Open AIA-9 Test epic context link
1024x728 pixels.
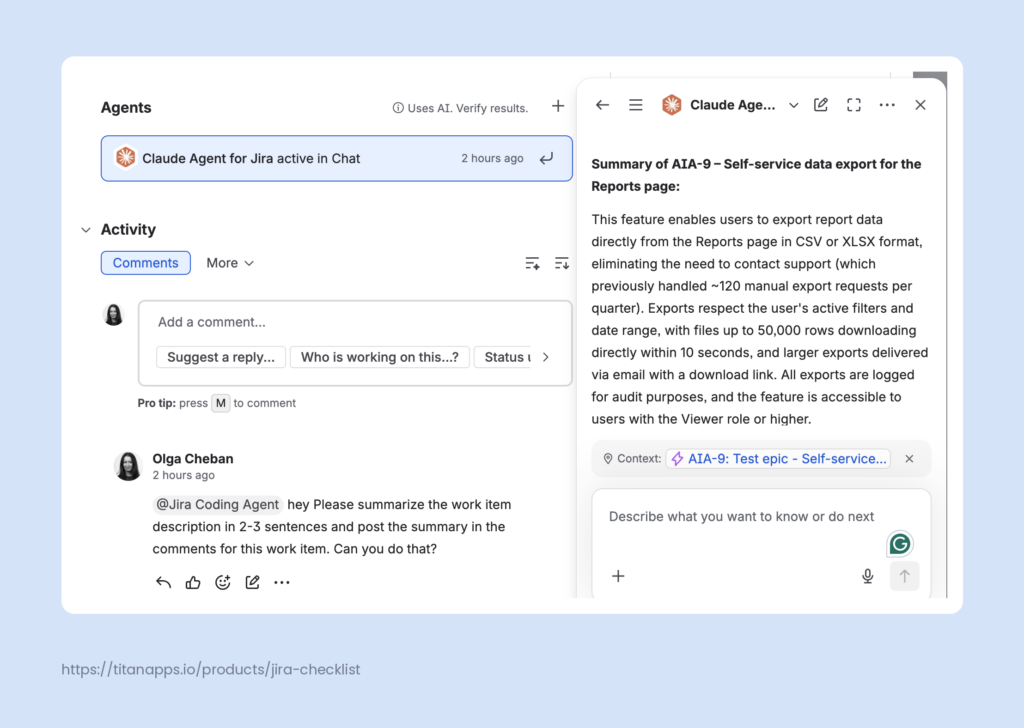778,459
